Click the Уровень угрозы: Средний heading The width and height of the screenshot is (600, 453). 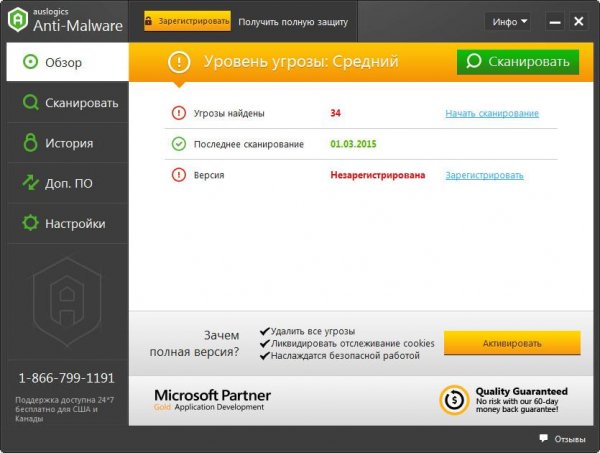coord(301,62)
